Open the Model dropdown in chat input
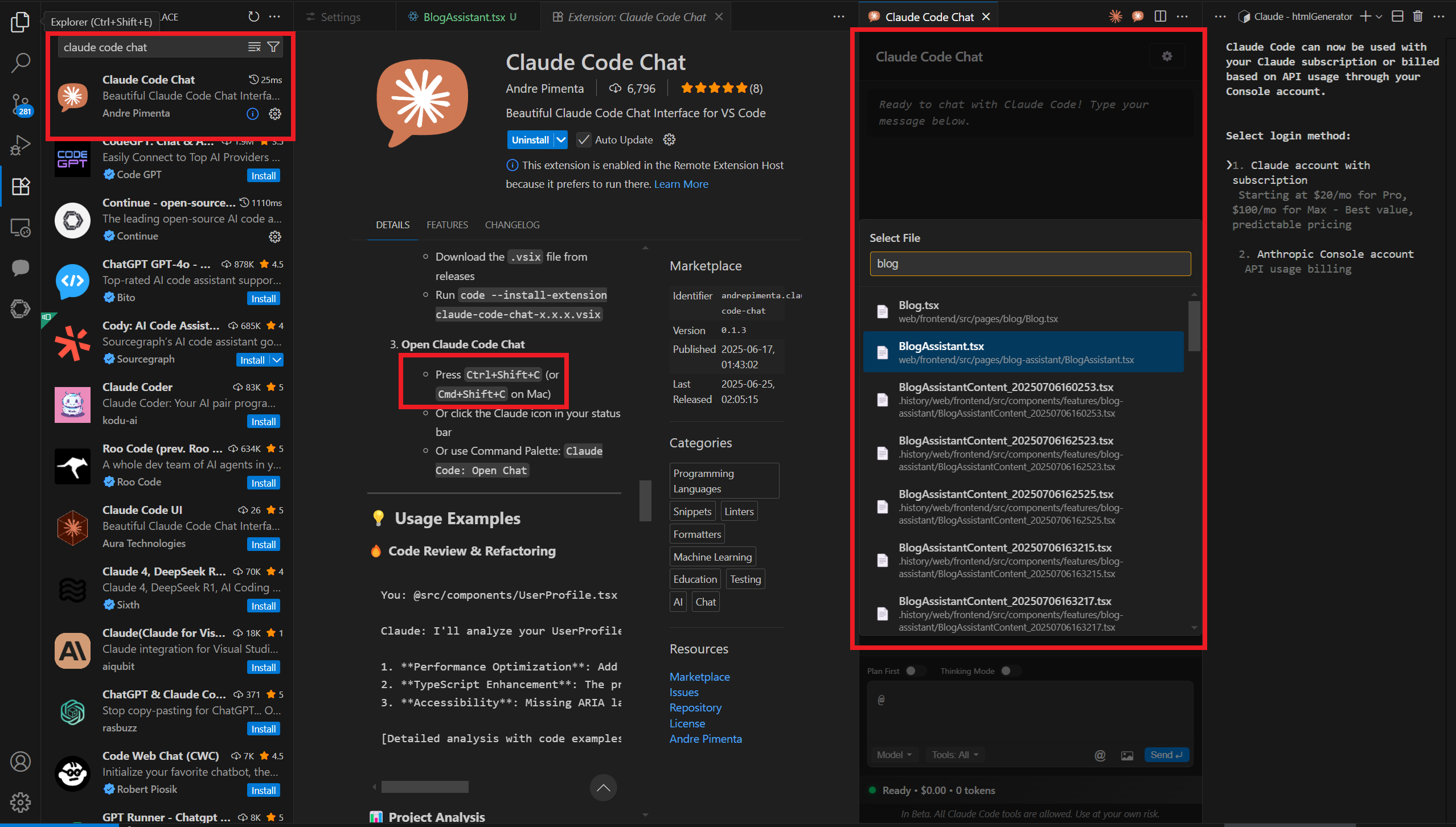Screen dimensions: 1456x827 894,755
